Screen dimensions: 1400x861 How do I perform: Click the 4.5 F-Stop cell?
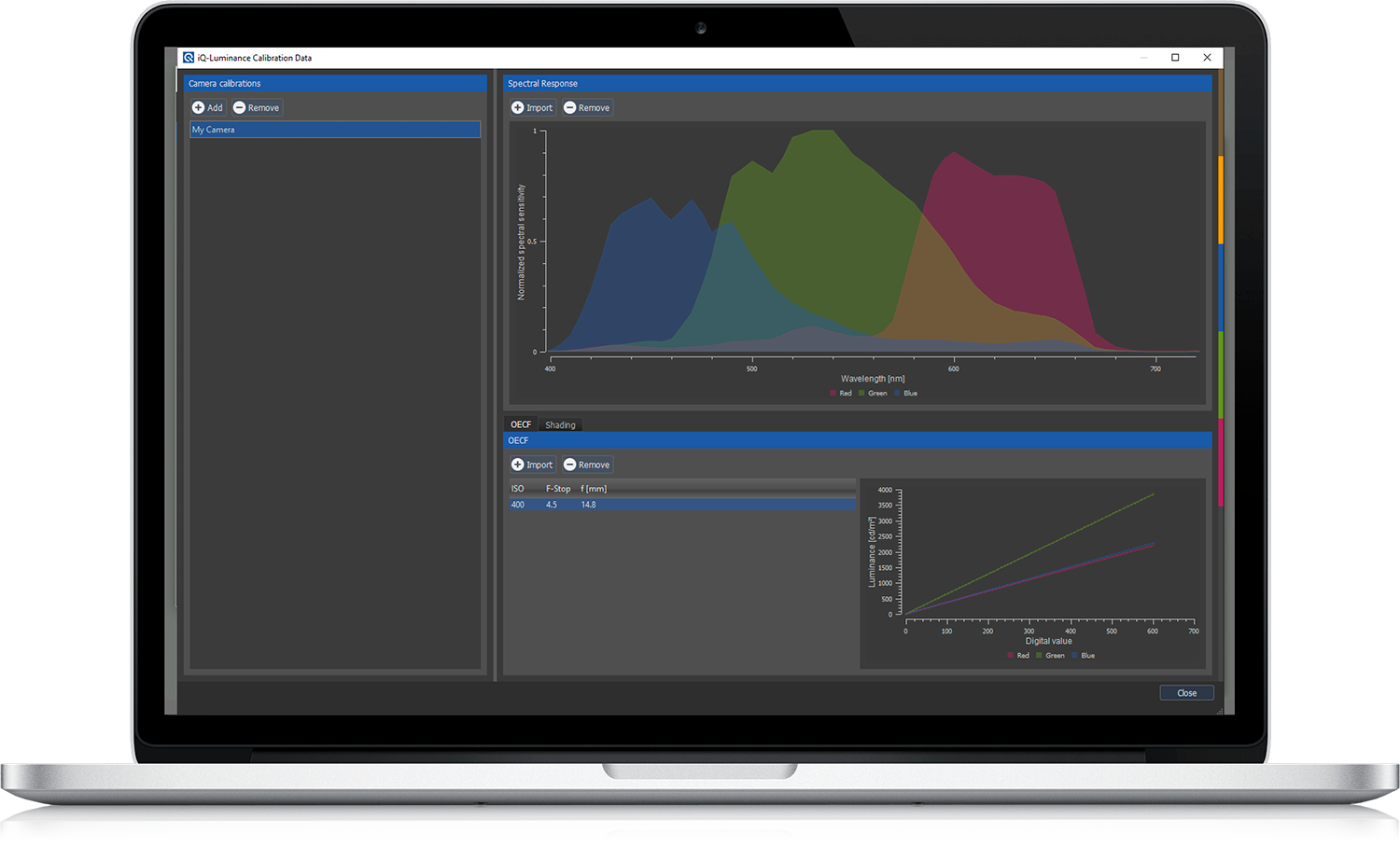point(552,505)
